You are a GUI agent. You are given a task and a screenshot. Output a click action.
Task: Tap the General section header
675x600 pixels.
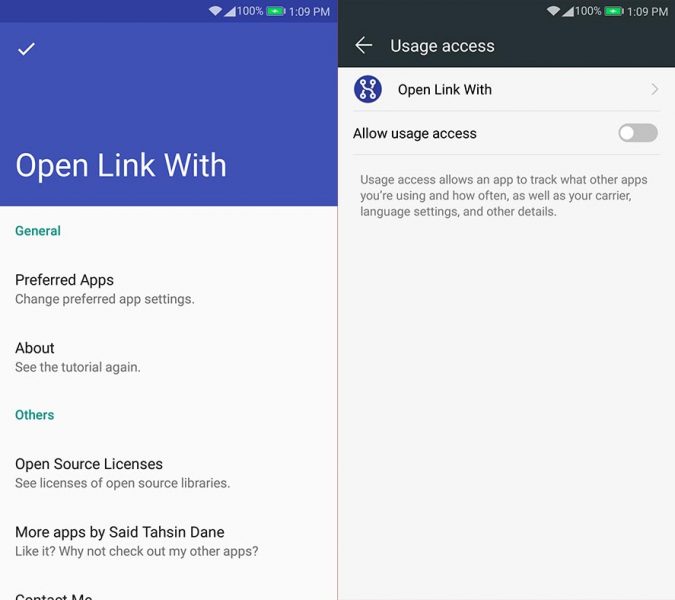pos(38,230)
